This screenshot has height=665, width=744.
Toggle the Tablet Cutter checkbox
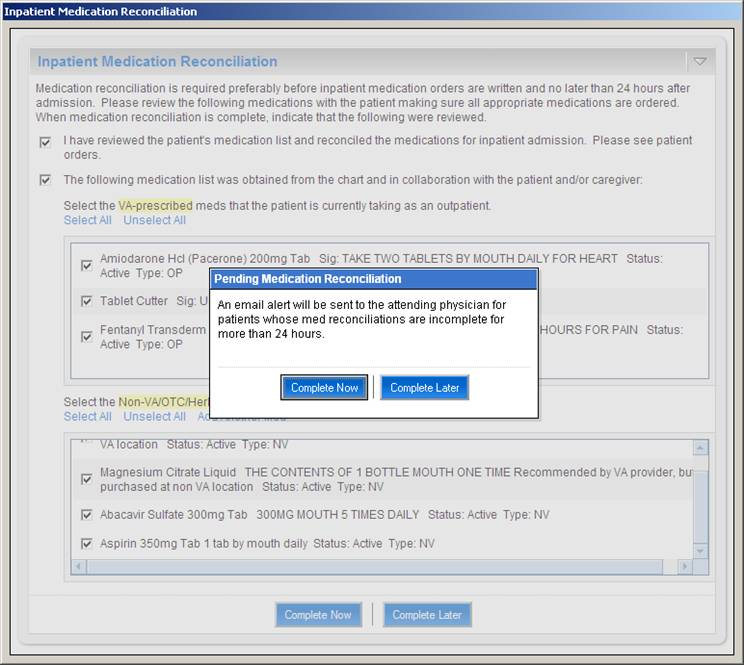click(x=87, y=301)
